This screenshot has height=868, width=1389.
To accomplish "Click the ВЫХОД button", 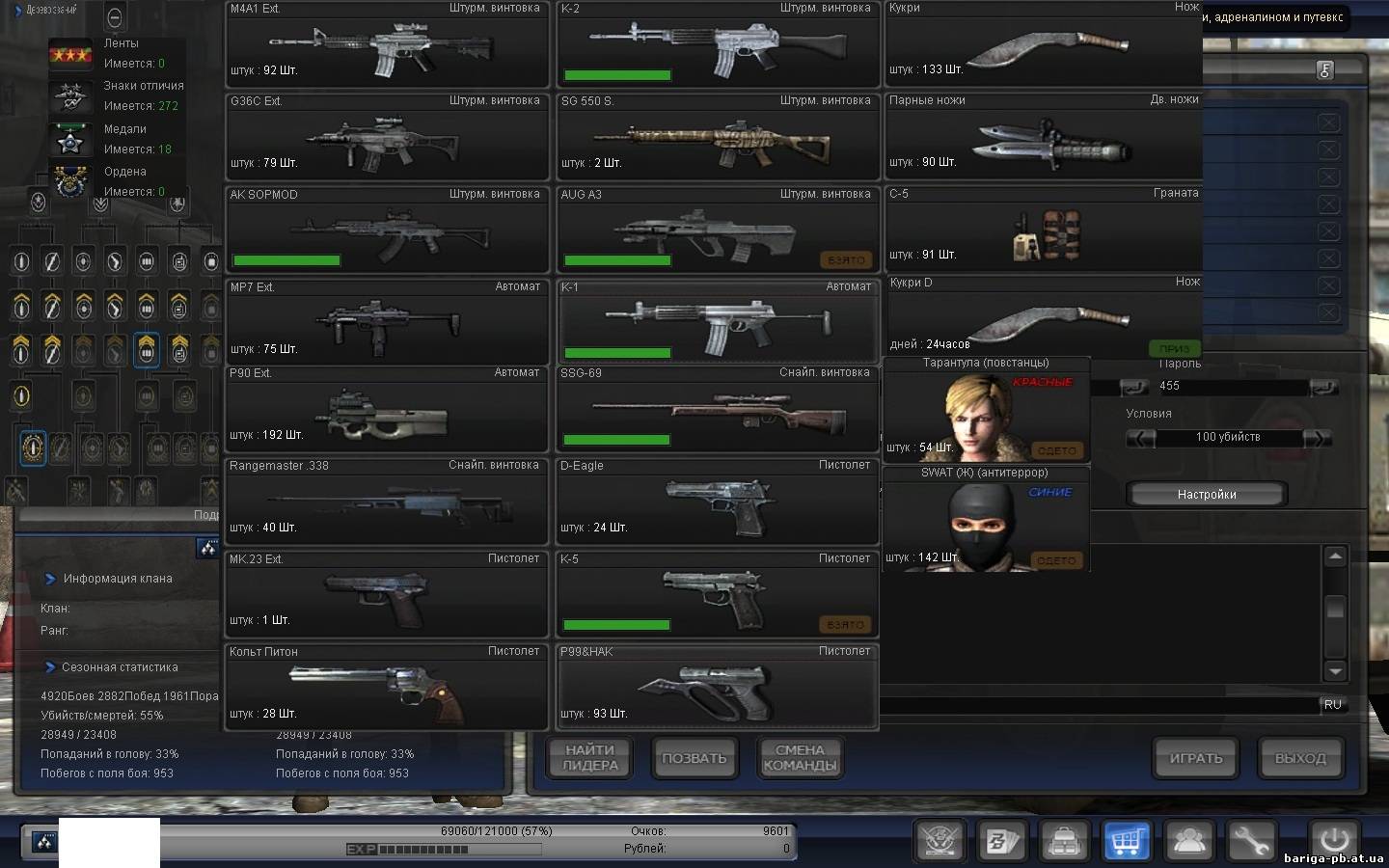I will pyautogui.click(x=1300, y=759).
